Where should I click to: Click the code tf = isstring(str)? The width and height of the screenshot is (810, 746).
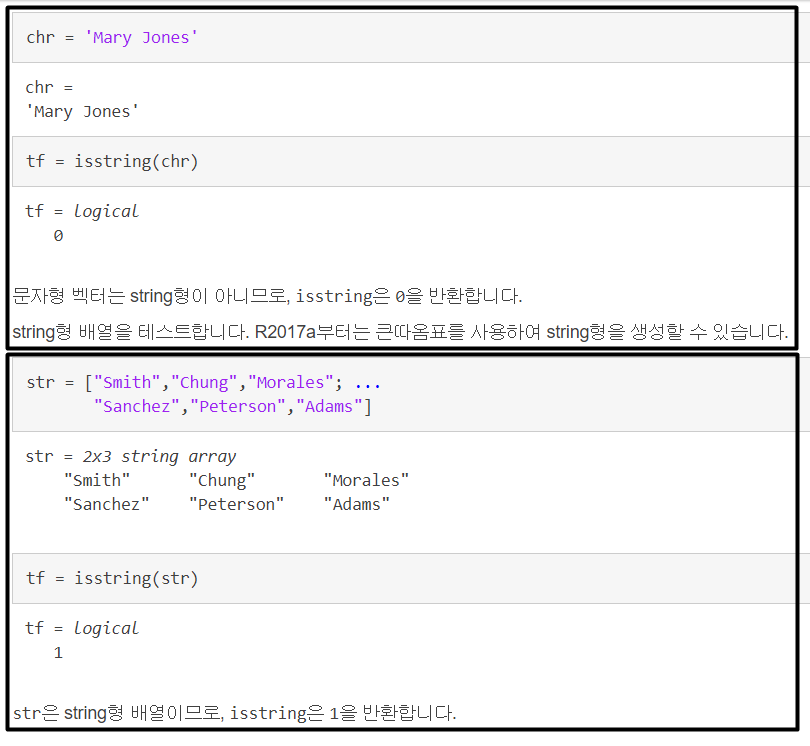112,578
